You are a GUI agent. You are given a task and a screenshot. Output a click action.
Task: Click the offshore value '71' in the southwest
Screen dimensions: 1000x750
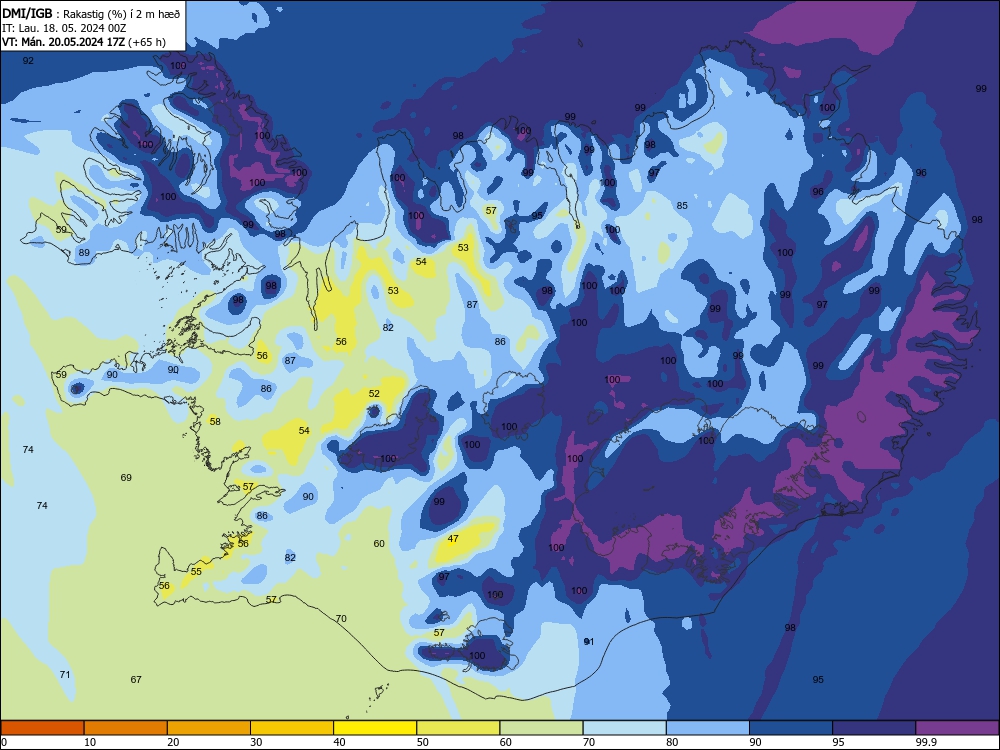pos(65,675)
